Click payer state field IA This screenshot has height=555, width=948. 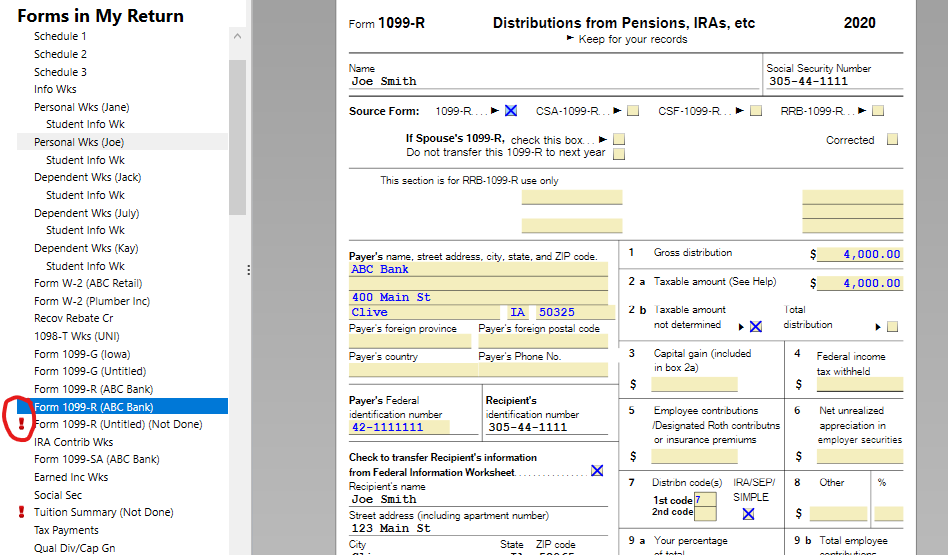[518, 313]
